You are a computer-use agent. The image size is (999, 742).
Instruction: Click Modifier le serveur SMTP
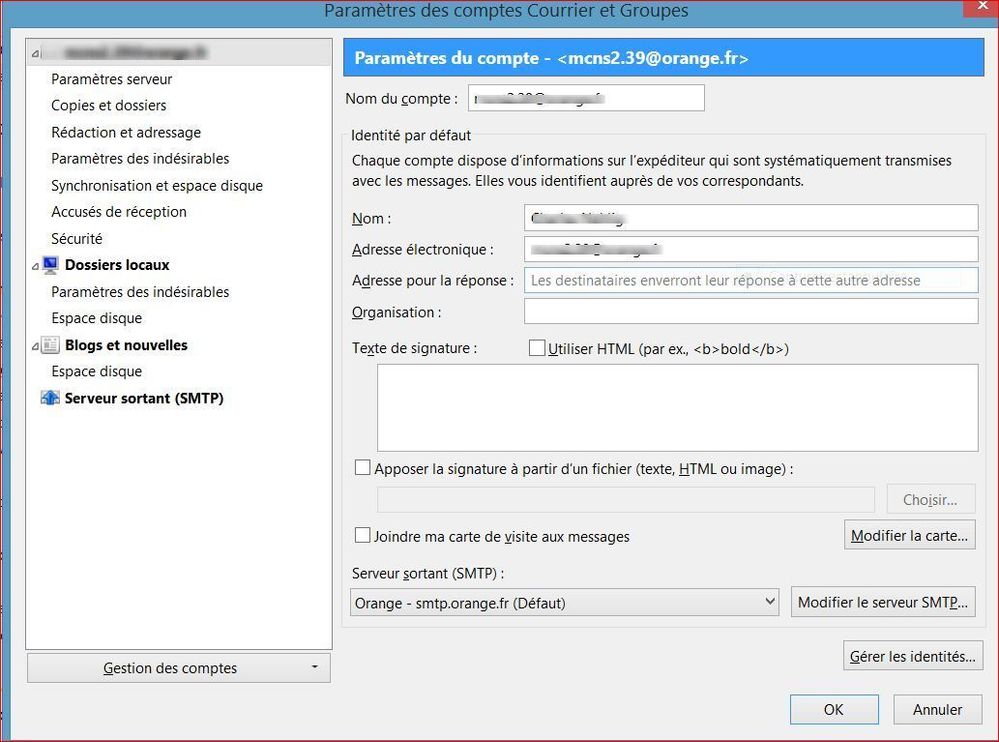pos(882,601)
